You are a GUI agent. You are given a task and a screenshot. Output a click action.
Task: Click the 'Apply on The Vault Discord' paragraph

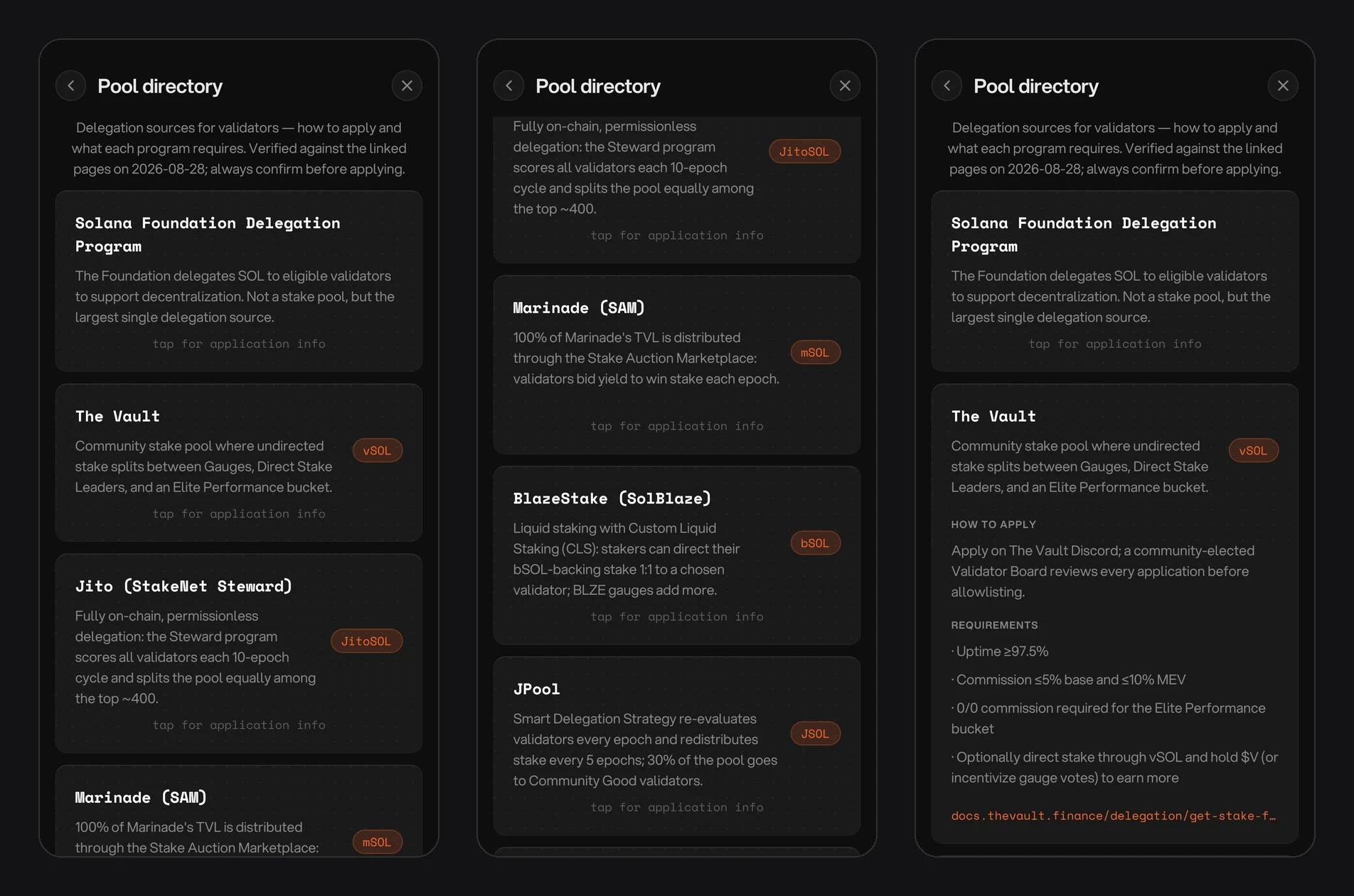[x=1103, y=571]
